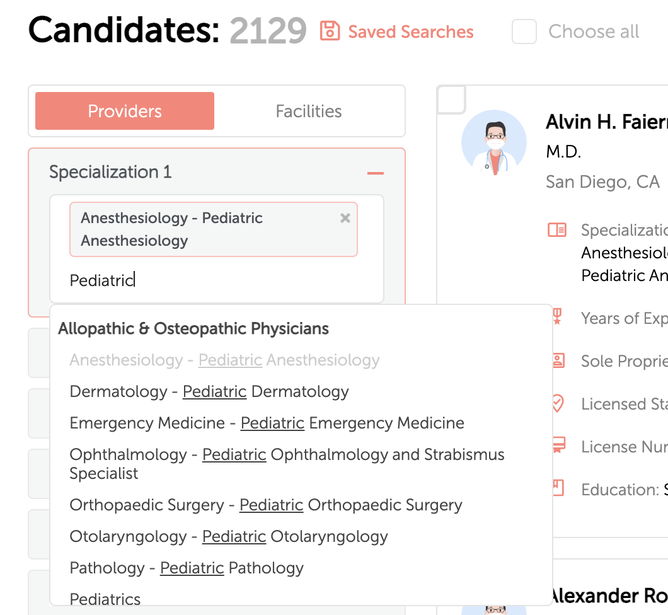Choose Emergency Medicine - Pediatric Emergency Medicine option
Image resolution: width=668 pixels, height=615 pixels.
tap(267, 423)
